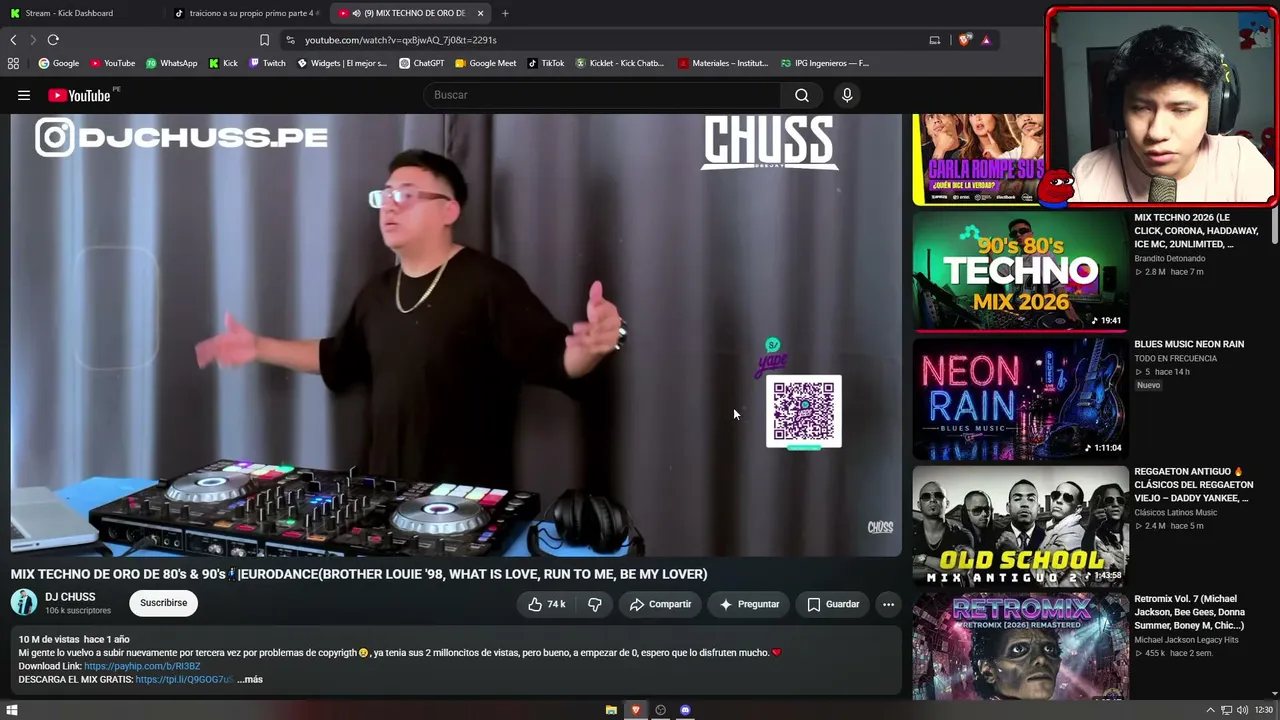
Task: Mute the audio-playing tab via speaker icon
Action: (x=357, y=13)
